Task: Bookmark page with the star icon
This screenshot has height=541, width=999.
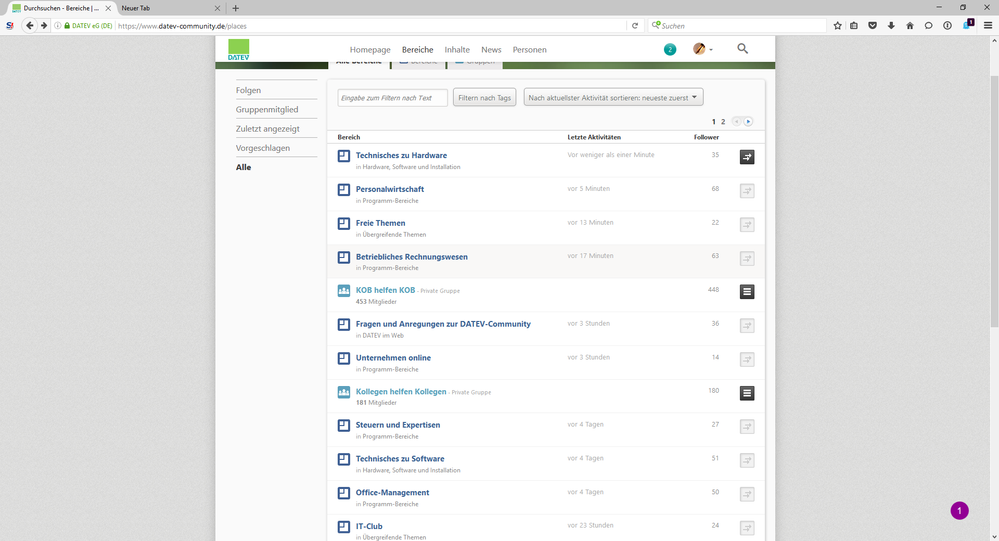Action: 837,25
